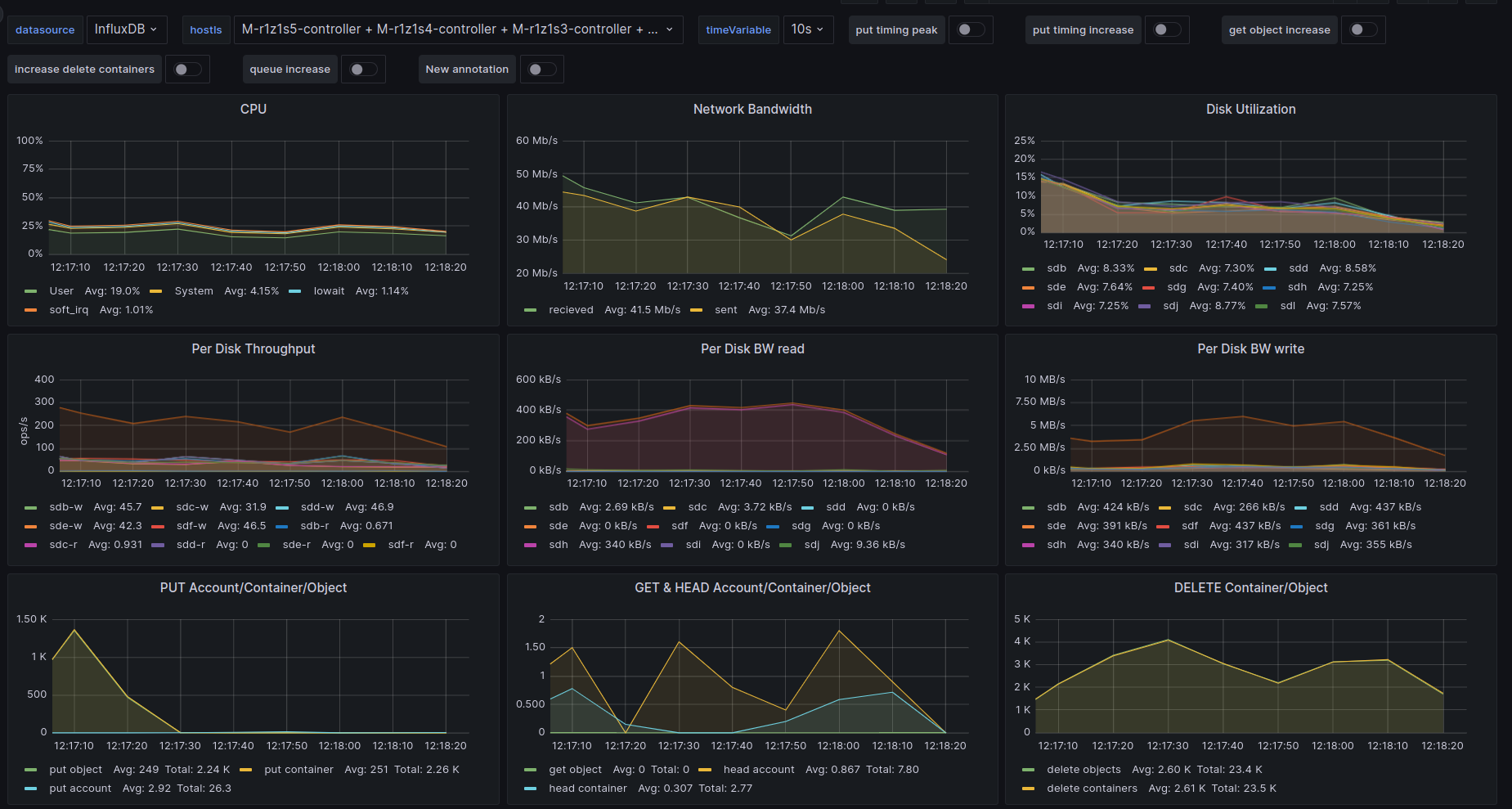Expand the hostIs controller selection dropdown

[457, 29]
